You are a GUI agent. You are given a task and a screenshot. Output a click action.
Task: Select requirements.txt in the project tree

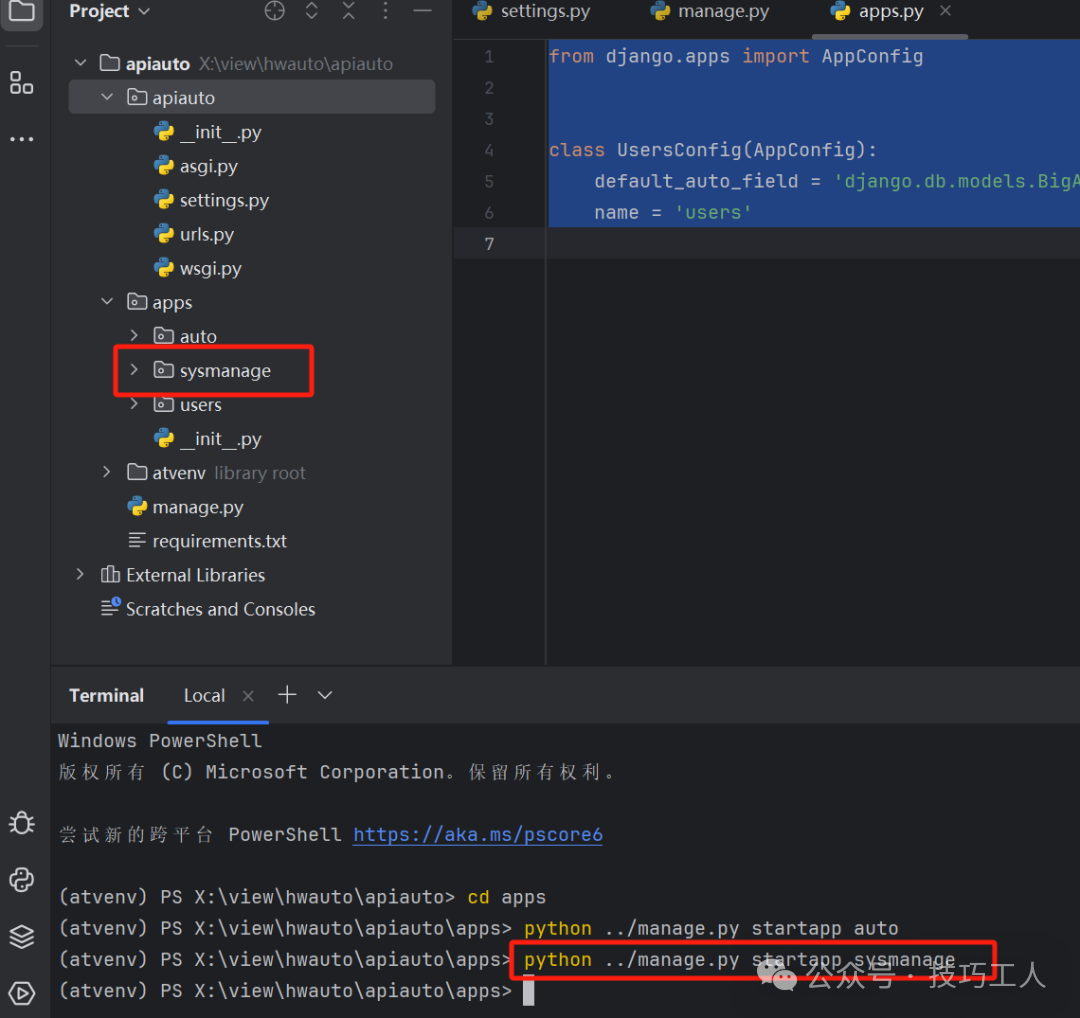219,541
